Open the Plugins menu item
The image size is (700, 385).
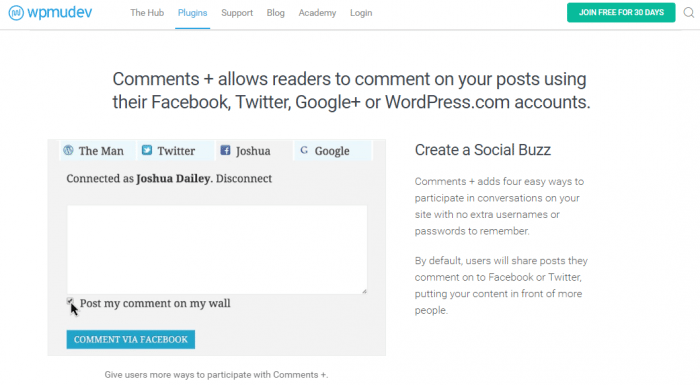[x=192, y=13]
